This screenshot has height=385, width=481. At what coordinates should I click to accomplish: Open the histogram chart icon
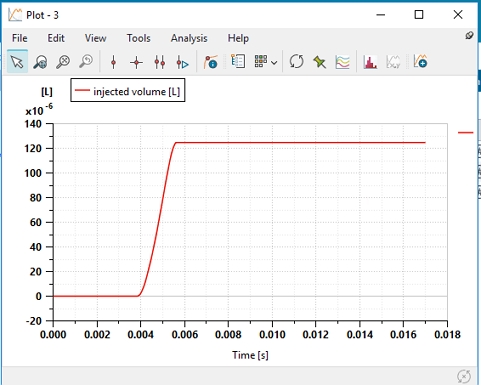[370, 62]
